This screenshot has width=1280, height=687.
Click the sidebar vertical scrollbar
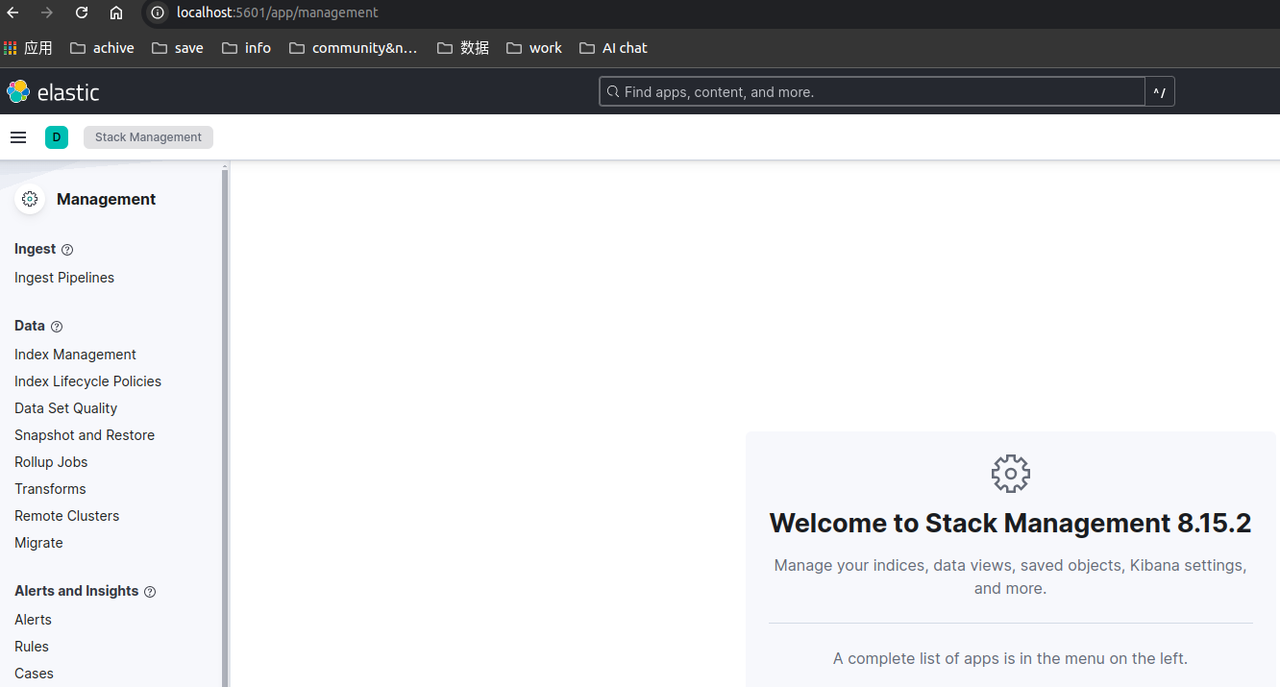coord(225,420)
